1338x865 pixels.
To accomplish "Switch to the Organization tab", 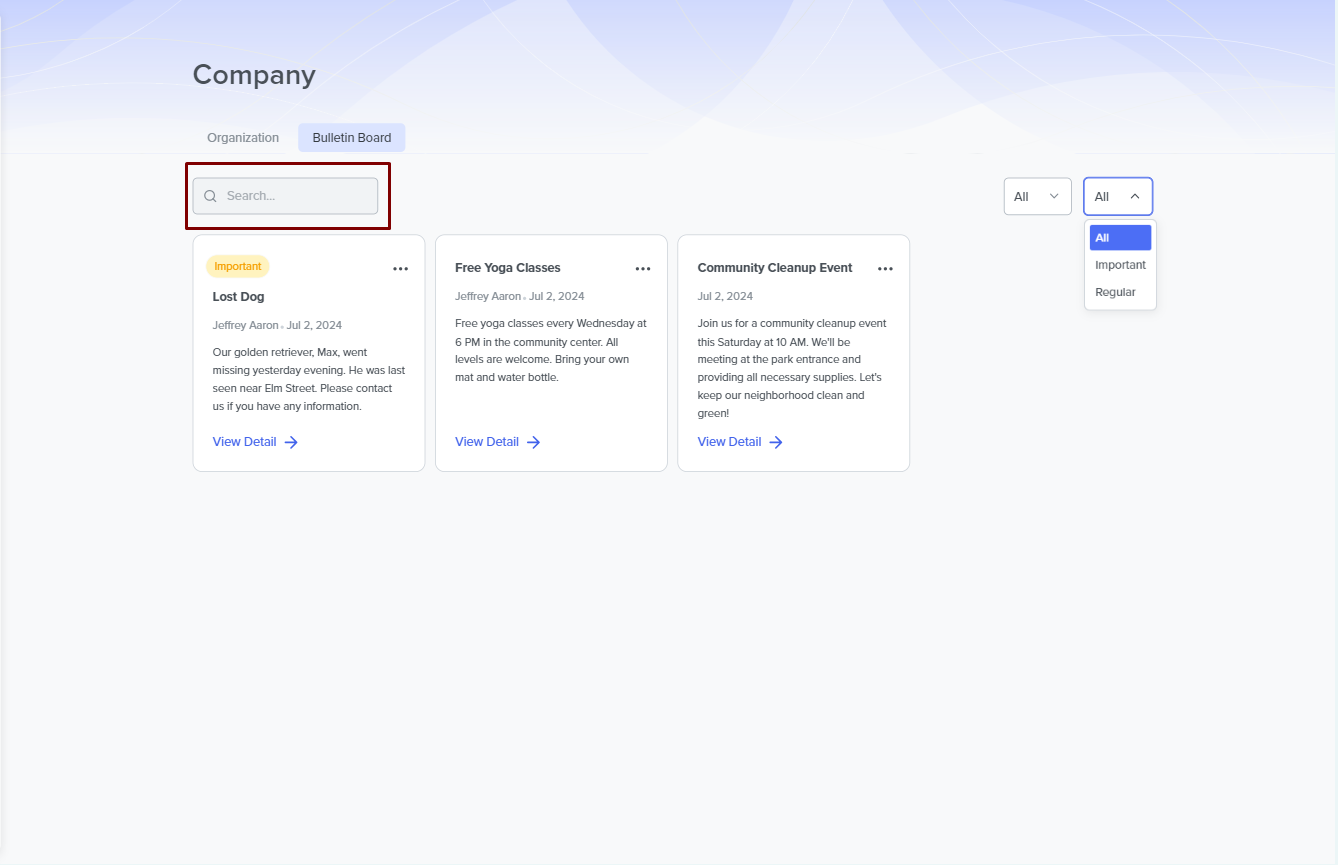I will coord(243,138).
